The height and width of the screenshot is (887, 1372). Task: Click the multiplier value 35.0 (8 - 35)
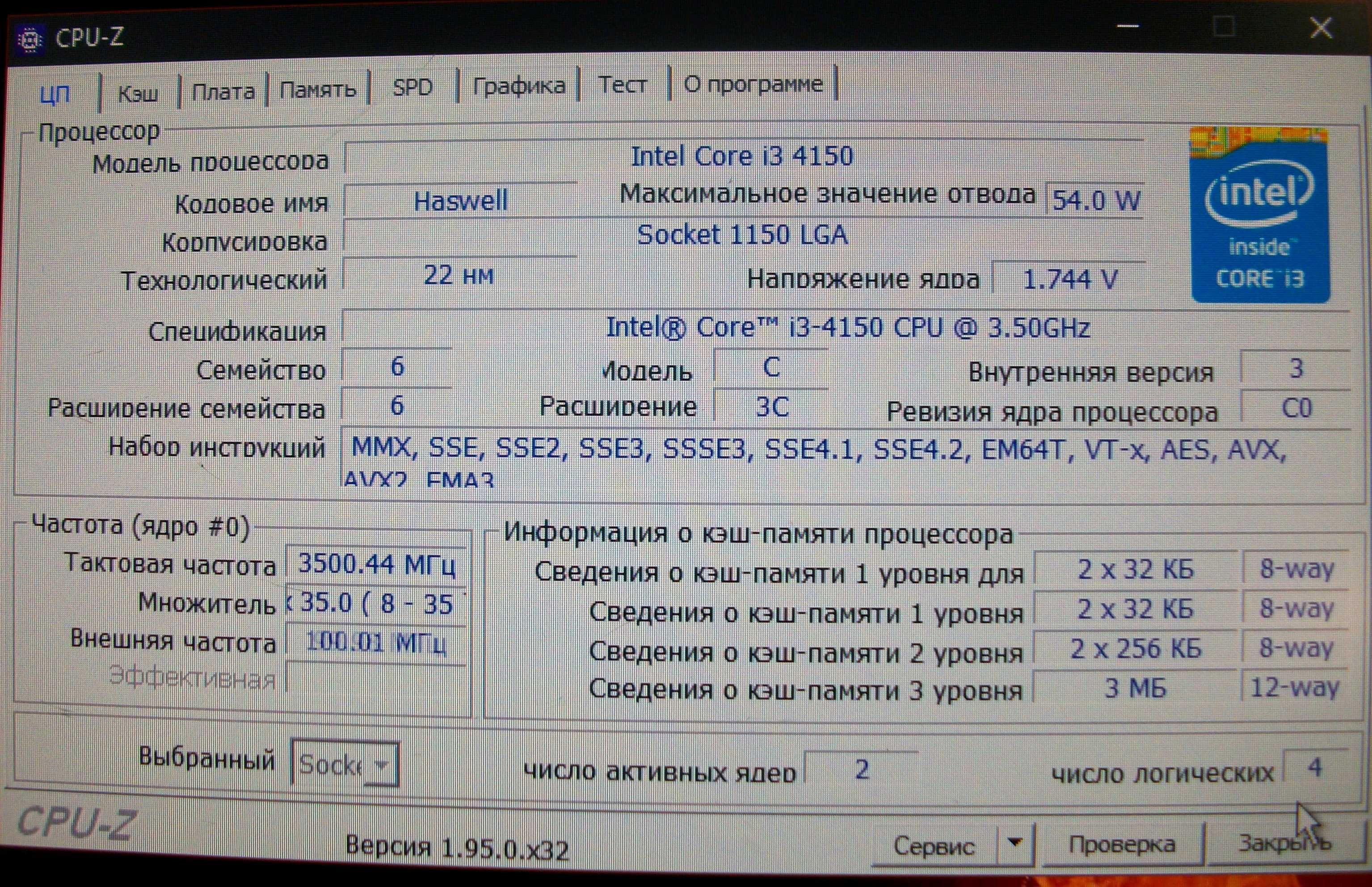click(377, 604)
